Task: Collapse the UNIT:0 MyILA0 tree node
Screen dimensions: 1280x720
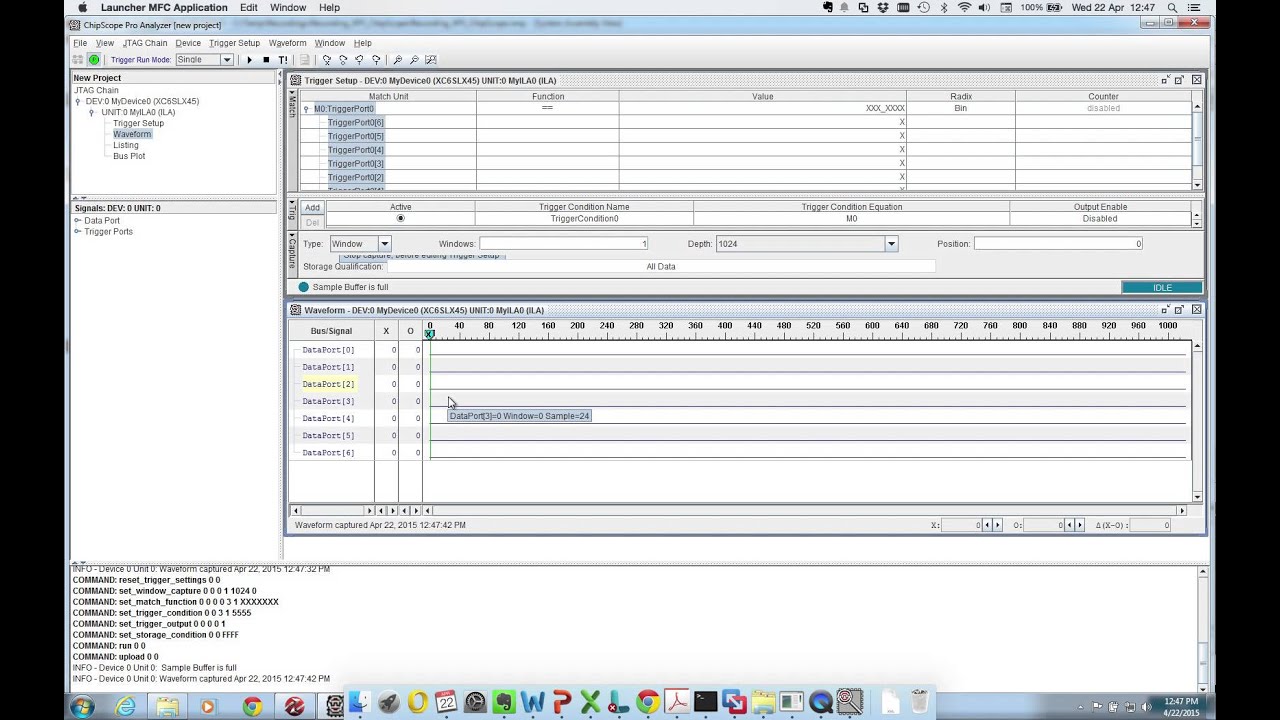Action: click(x=92, y=112)
